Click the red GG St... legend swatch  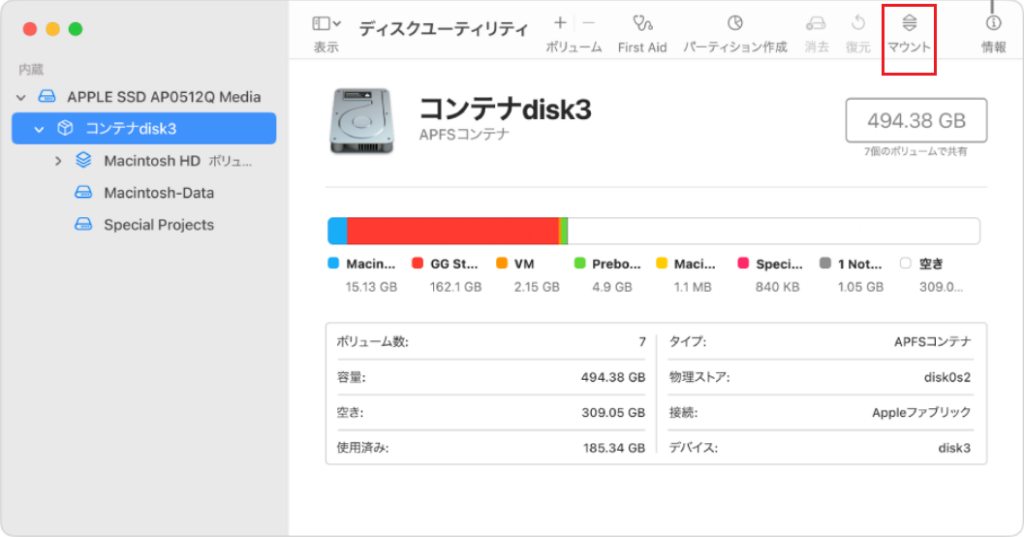pyautogui.click(x=417, y=263)
